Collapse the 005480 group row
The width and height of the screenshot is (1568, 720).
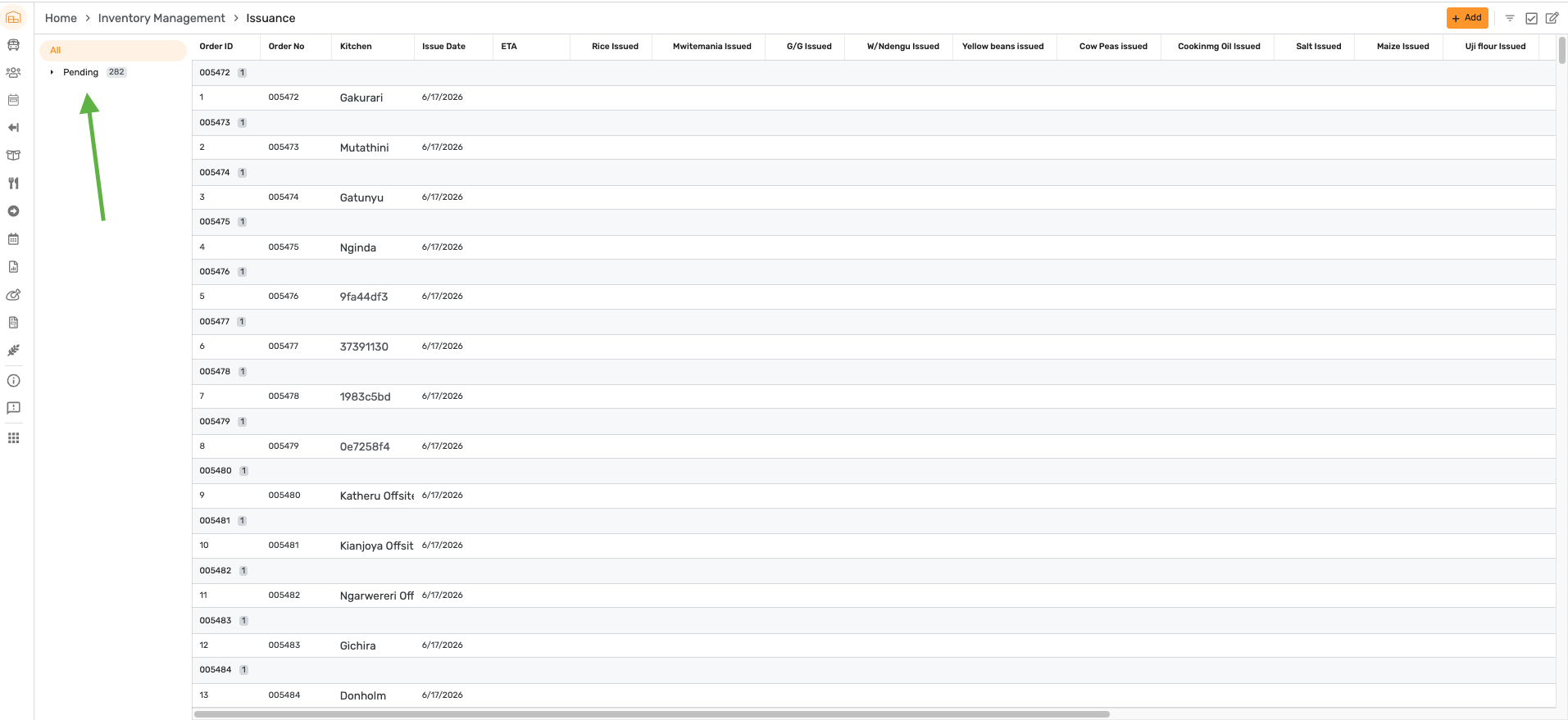[874, 471]
